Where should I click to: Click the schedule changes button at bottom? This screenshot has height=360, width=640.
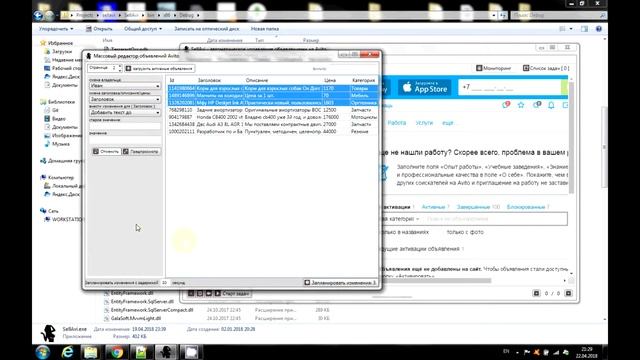pyautogui.click(x=340, y=282)
